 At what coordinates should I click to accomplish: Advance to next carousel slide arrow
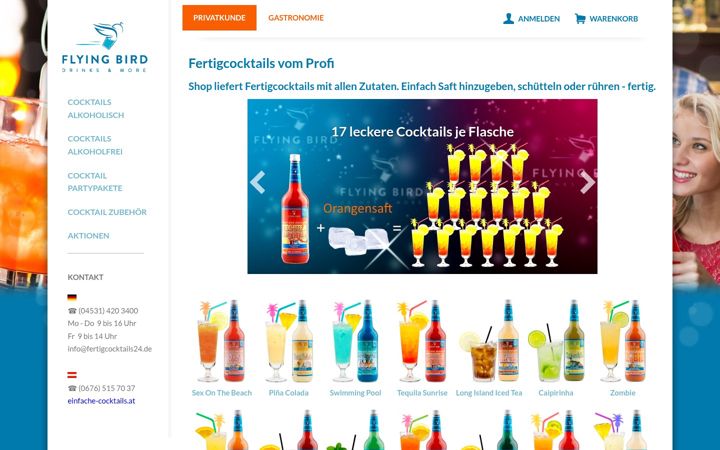(587, 182)
